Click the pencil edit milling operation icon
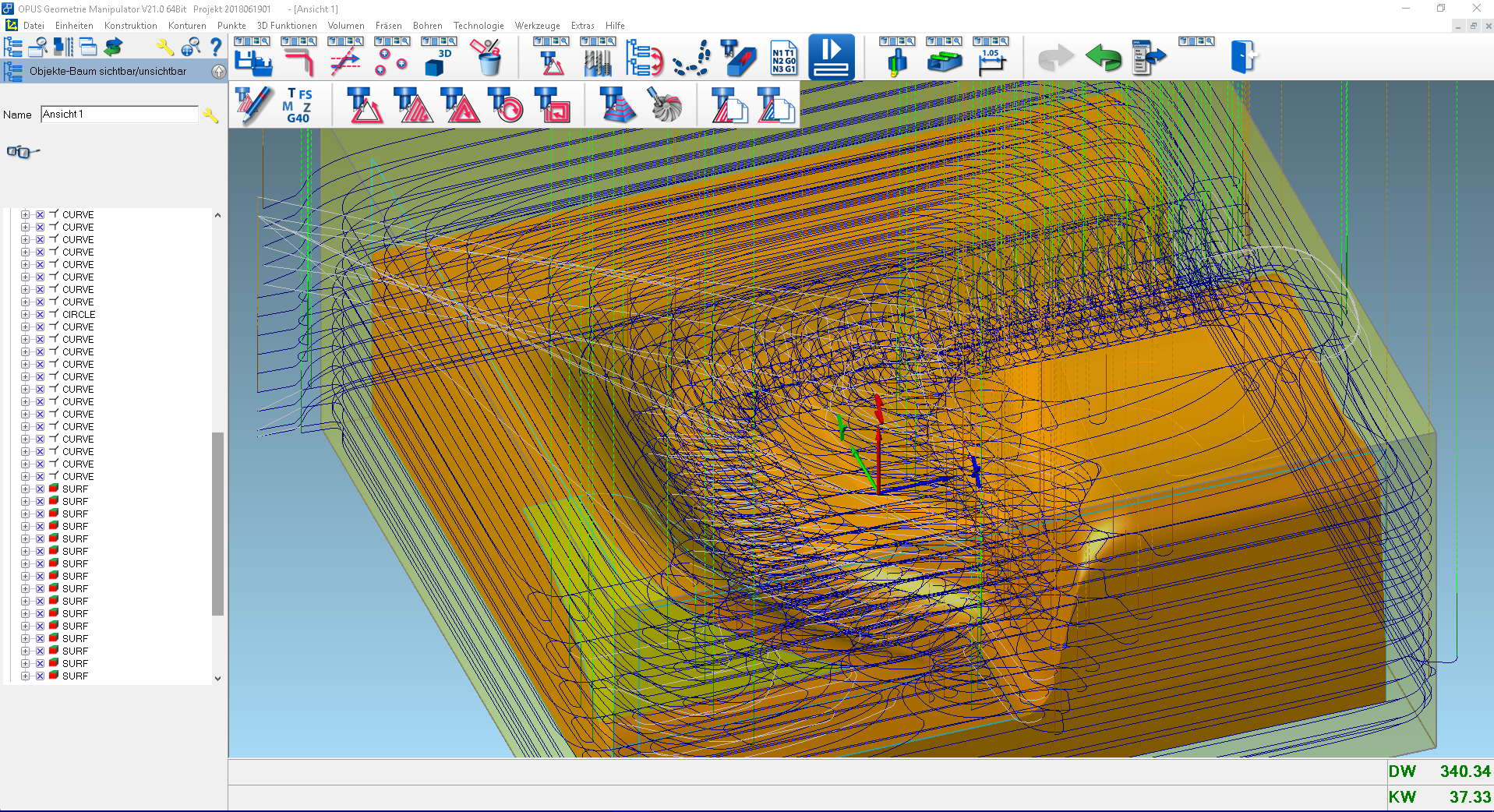 [253, 104]
